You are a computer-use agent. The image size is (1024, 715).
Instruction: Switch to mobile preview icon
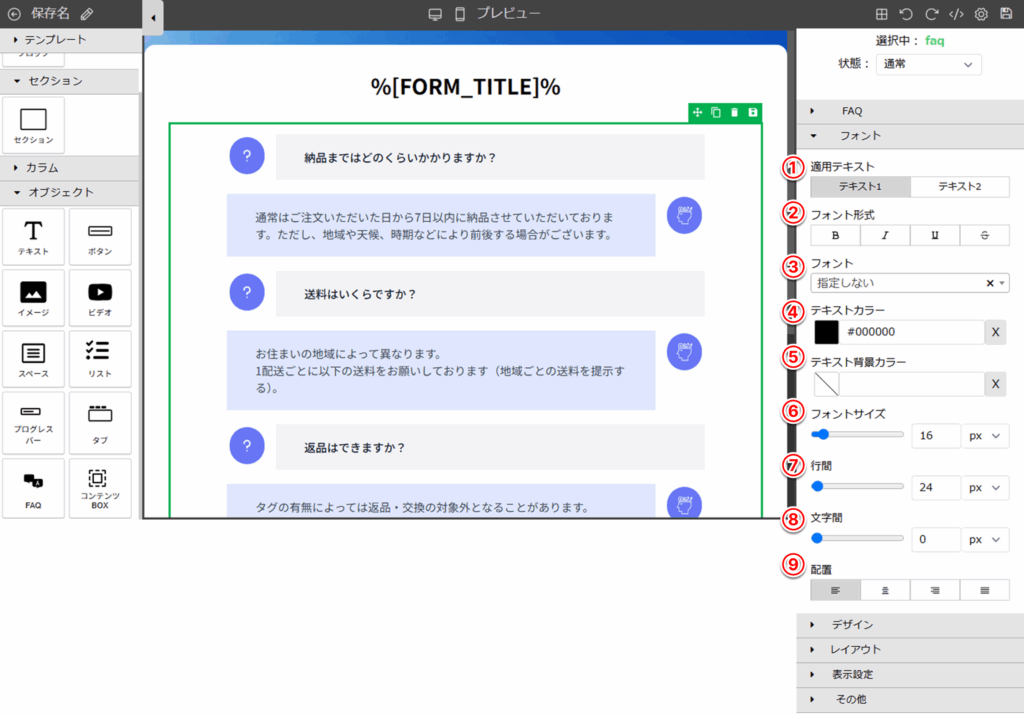click(x=460, y=14)
